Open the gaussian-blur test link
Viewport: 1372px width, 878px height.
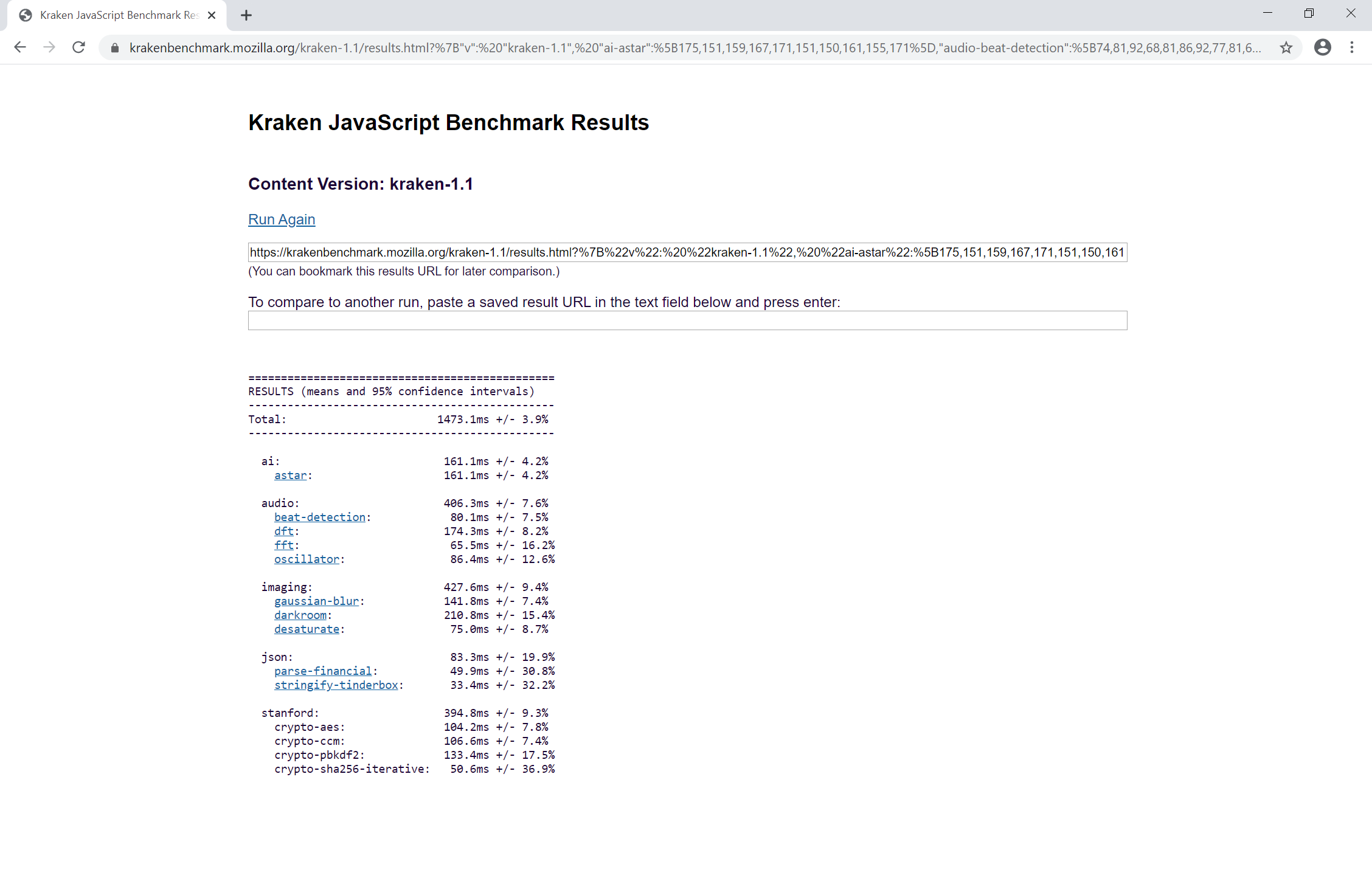tap(317, 601)
